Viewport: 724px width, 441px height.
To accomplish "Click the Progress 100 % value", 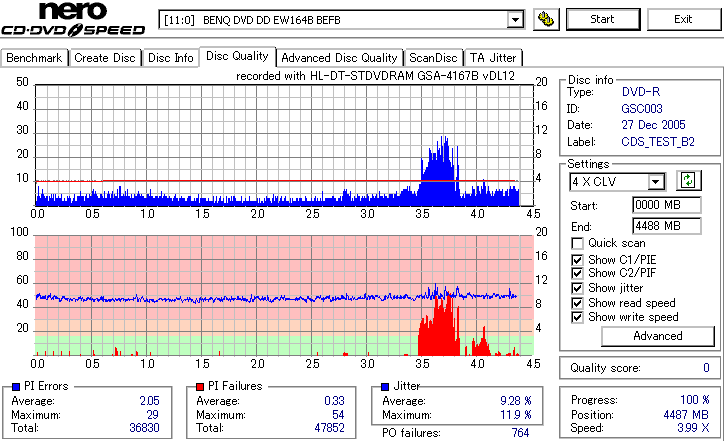I will tap(695, 400).
